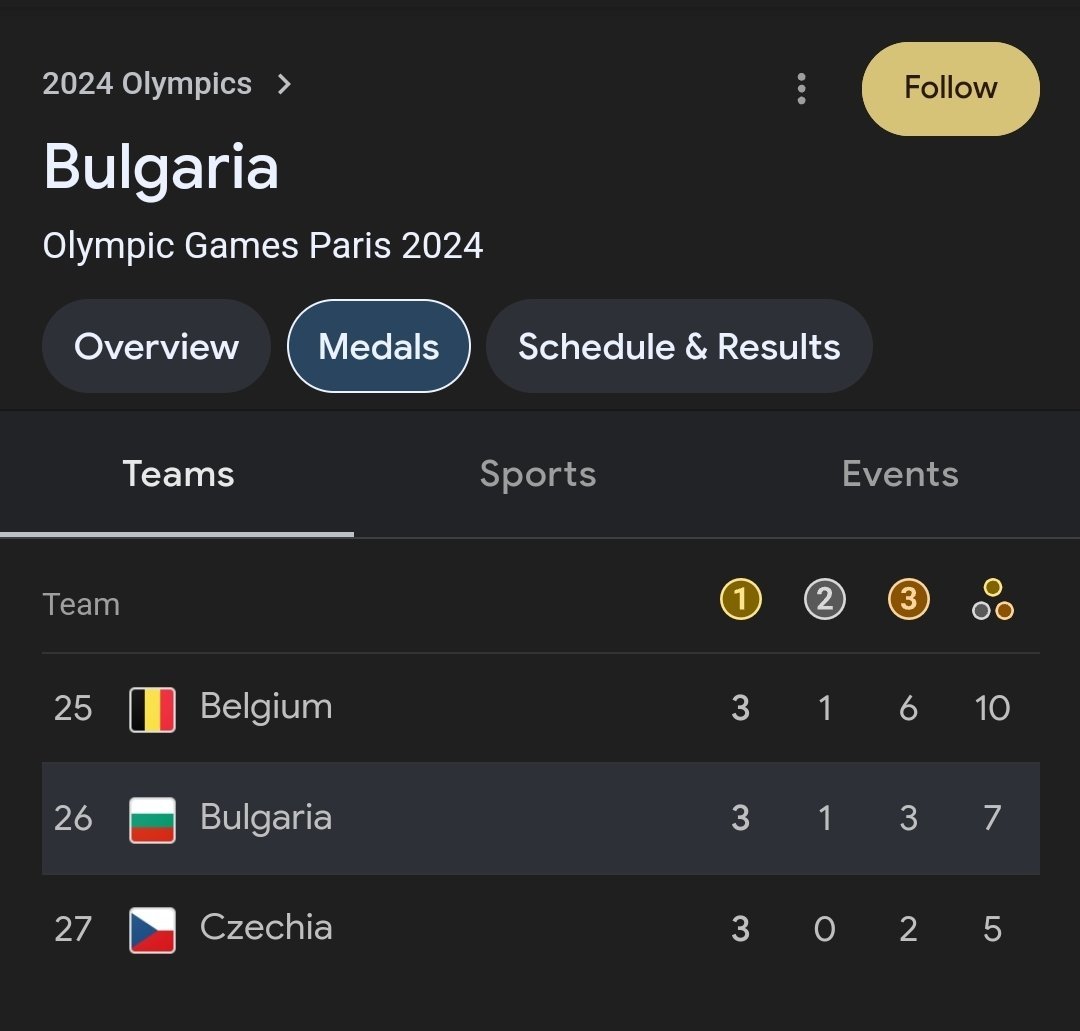Click the silver medal column icon
The image size is (1080, 1031).
pyautogui.click(x=824, y=600)
